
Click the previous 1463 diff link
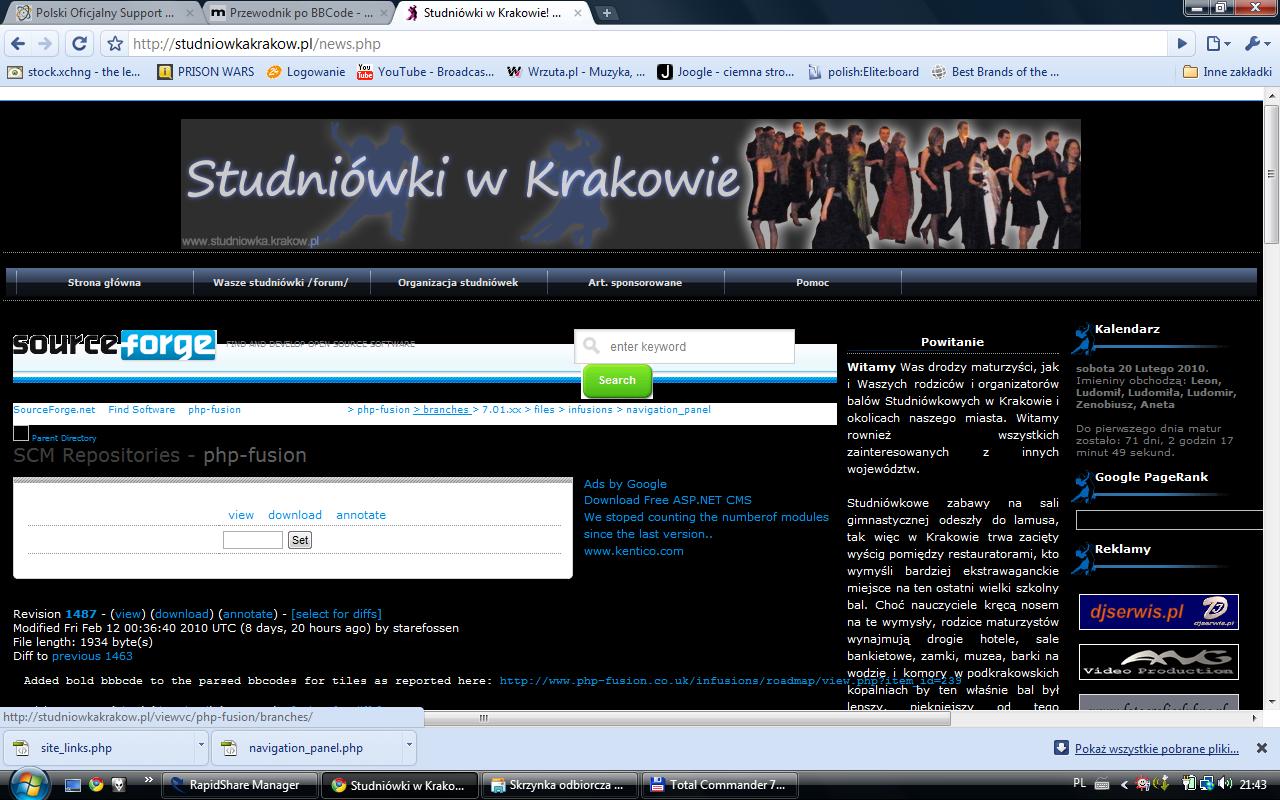coord(92,656)
